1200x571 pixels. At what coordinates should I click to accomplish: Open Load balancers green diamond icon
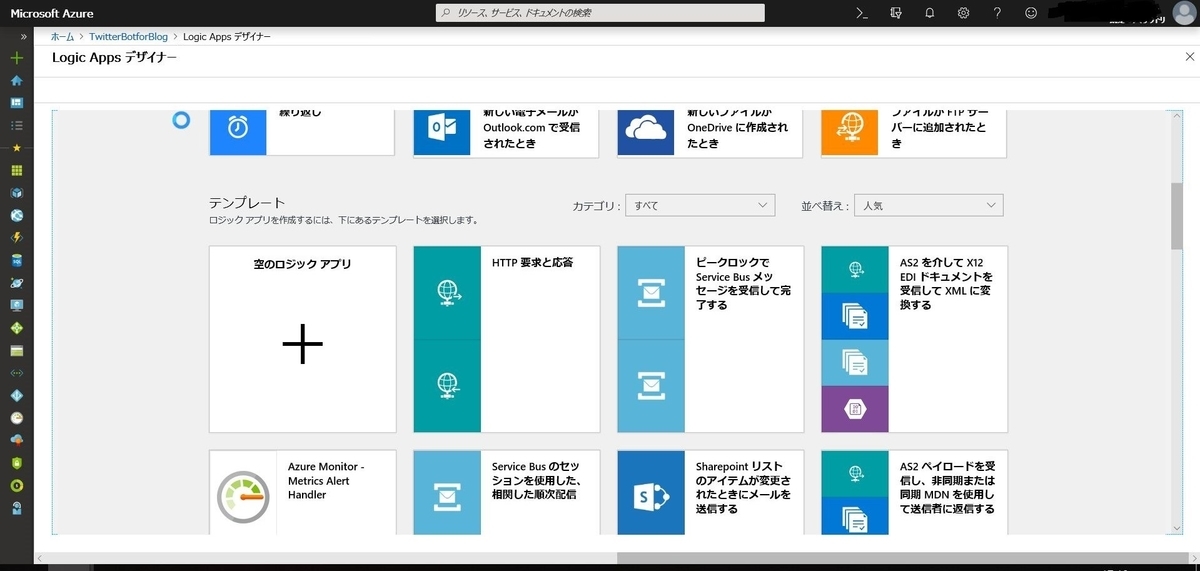pos(16,328)
